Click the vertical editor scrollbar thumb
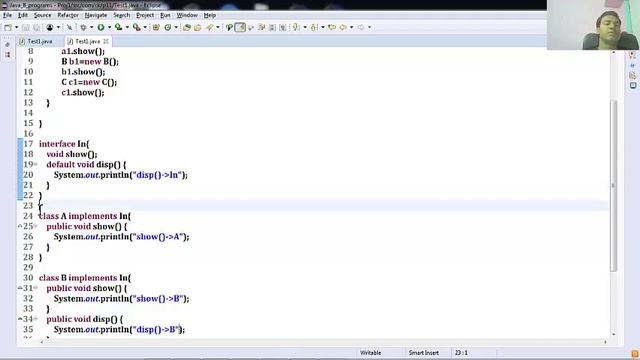Screen dimensions: 640x360 coord(613,186)
